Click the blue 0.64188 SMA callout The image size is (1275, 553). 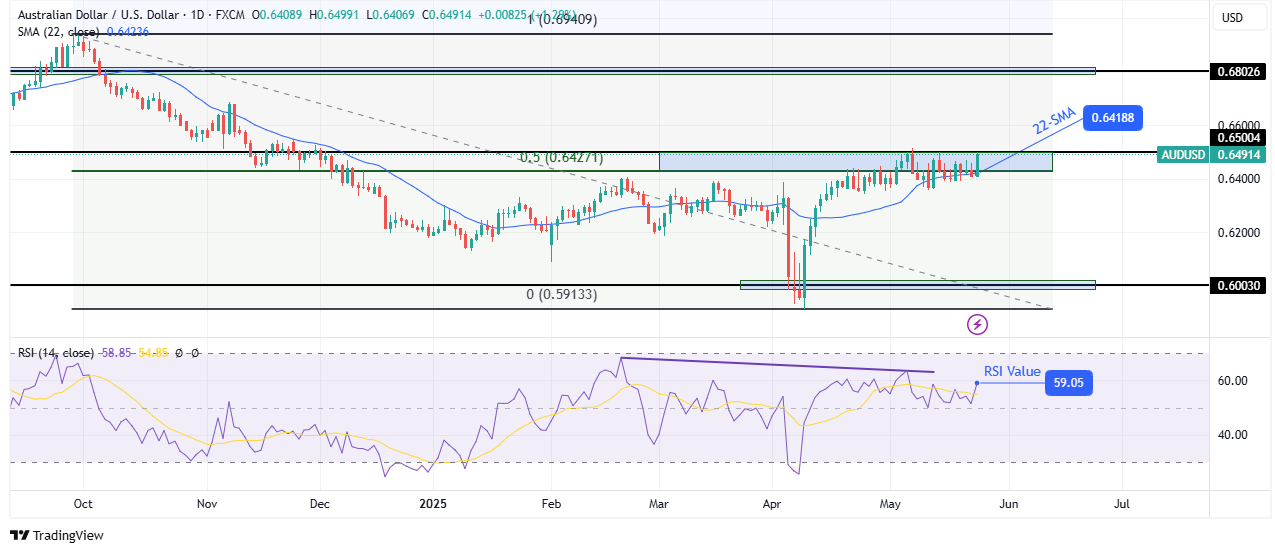point(1113,118)
